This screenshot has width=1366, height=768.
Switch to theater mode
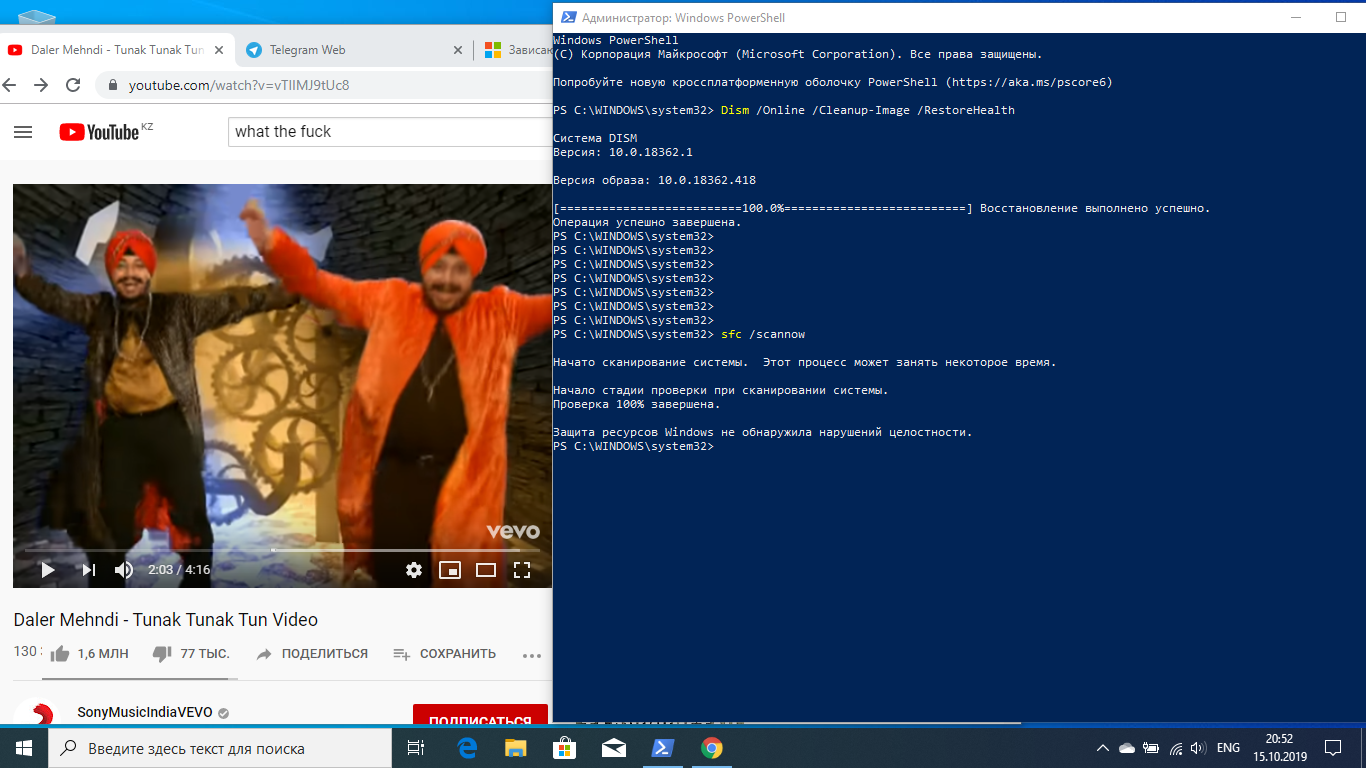pos(486,570)
